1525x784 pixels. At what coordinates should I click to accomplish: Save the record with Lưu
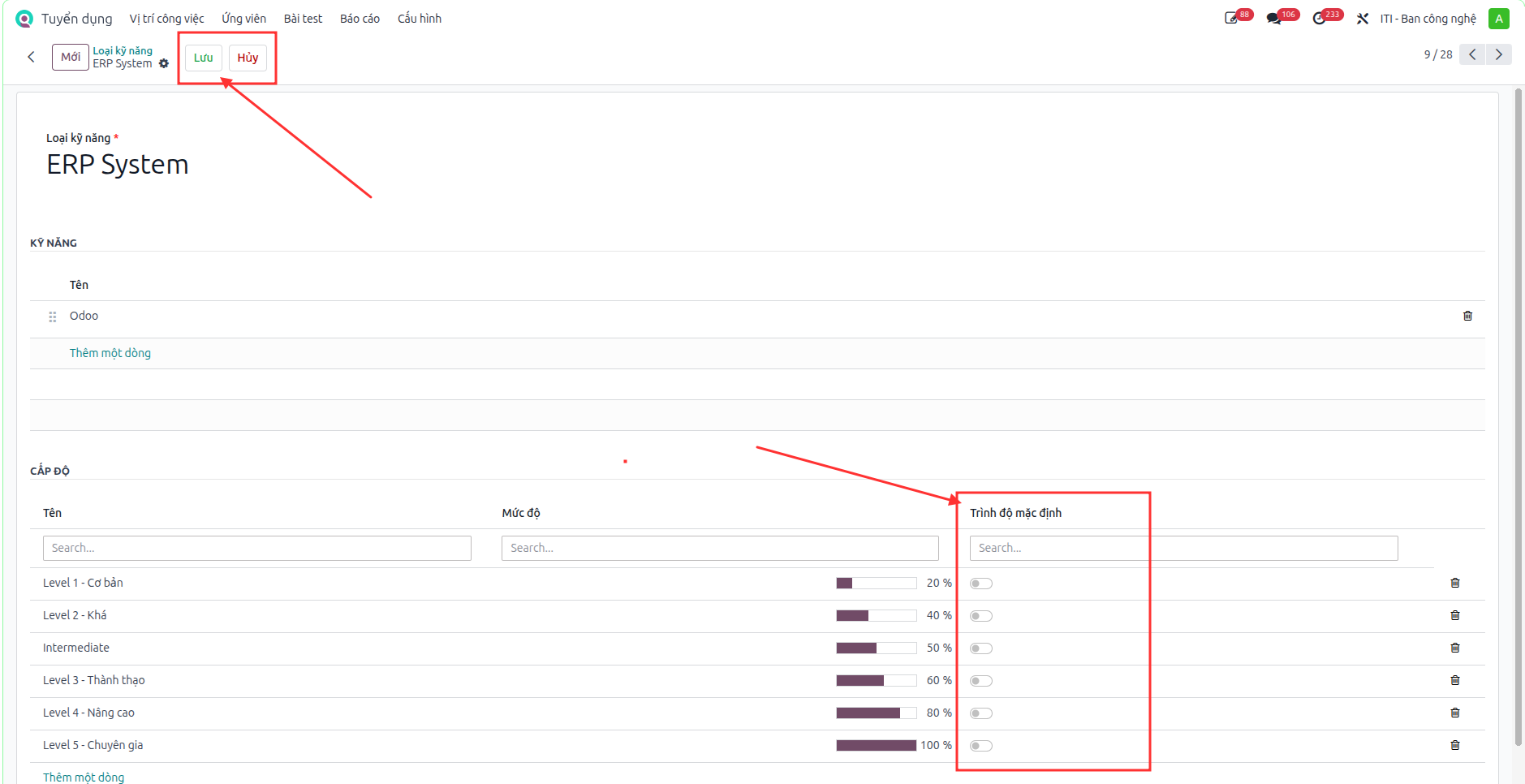pyautogui.click(x=203, y=58)
